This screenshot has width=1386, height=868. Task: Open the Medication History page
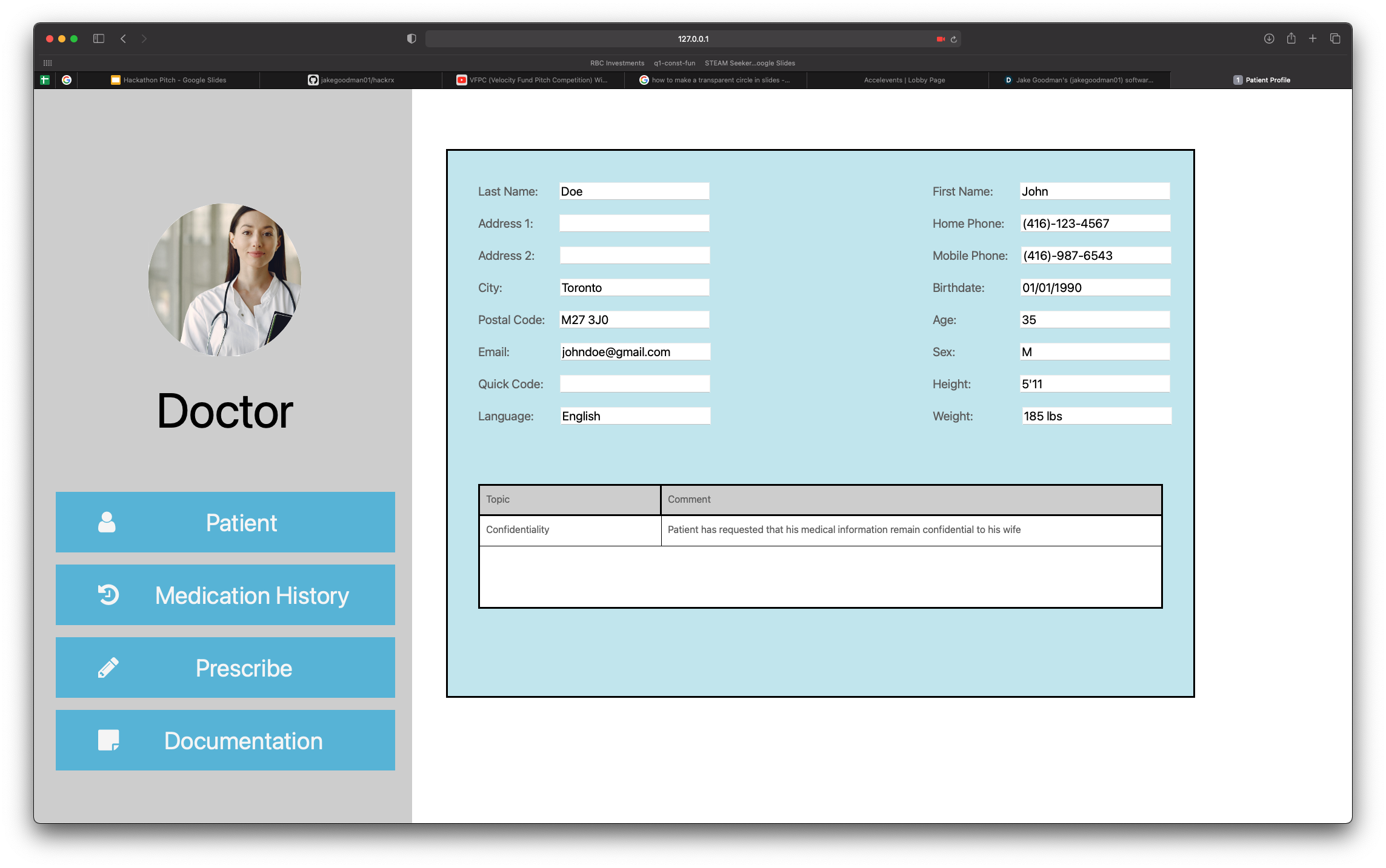click(225, 595)
